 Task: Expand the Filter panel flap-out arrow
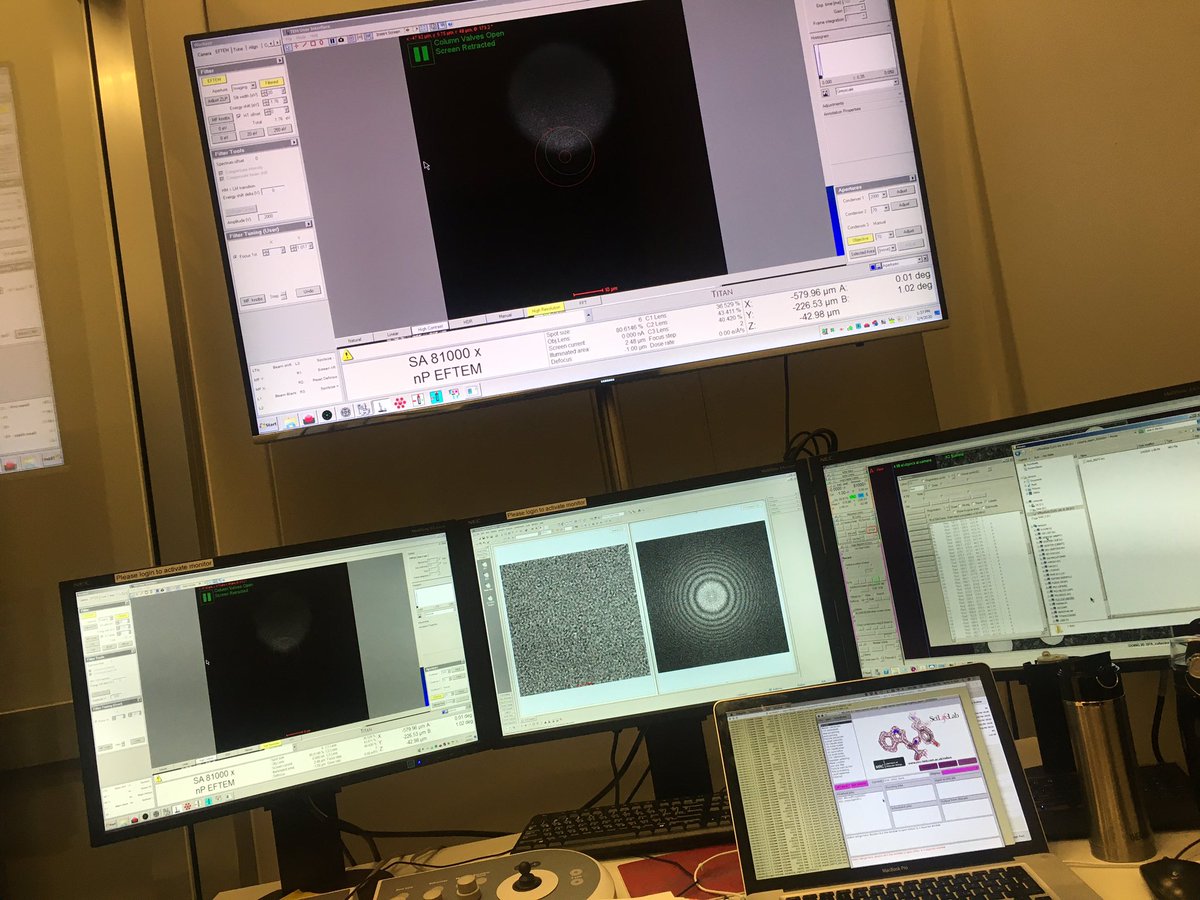click(x=280, y=60)
